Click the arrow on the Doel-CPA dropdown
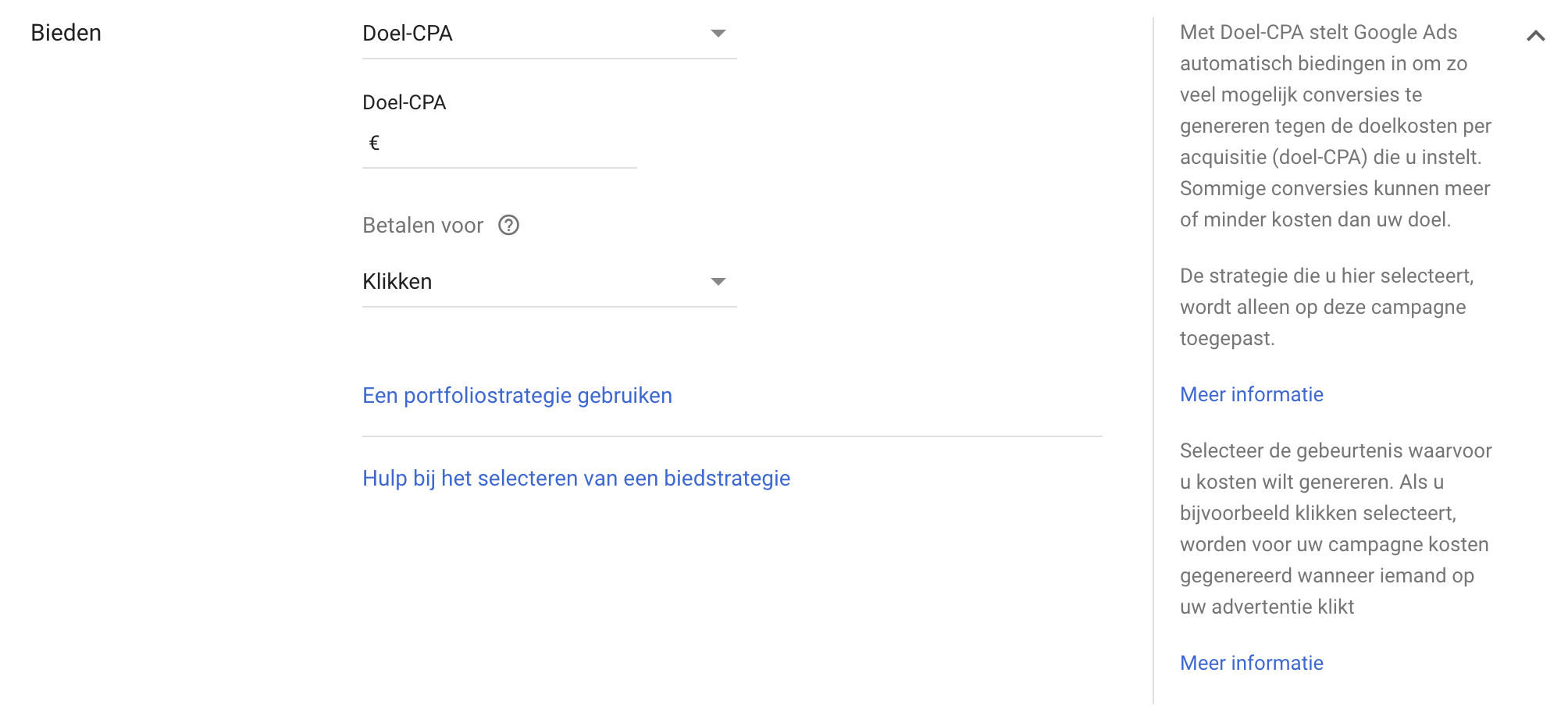 click(718, 34)
